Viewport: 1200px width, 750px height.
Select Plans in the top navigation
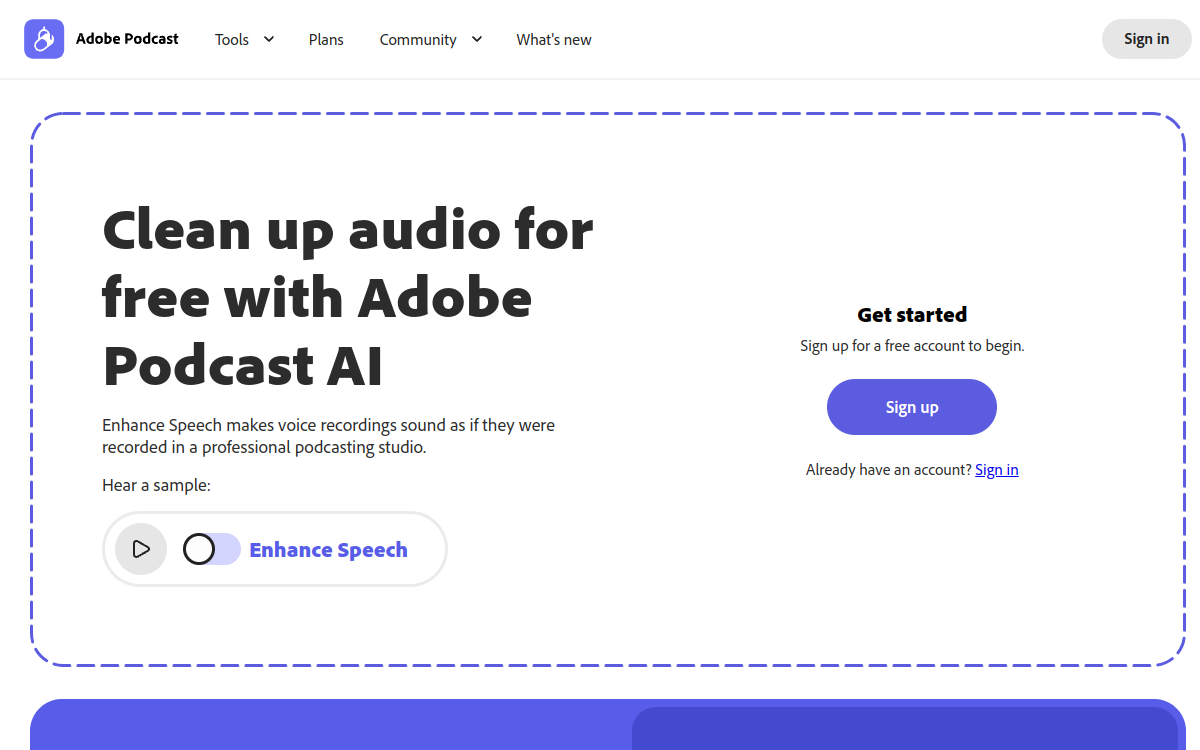pos(326,39)
